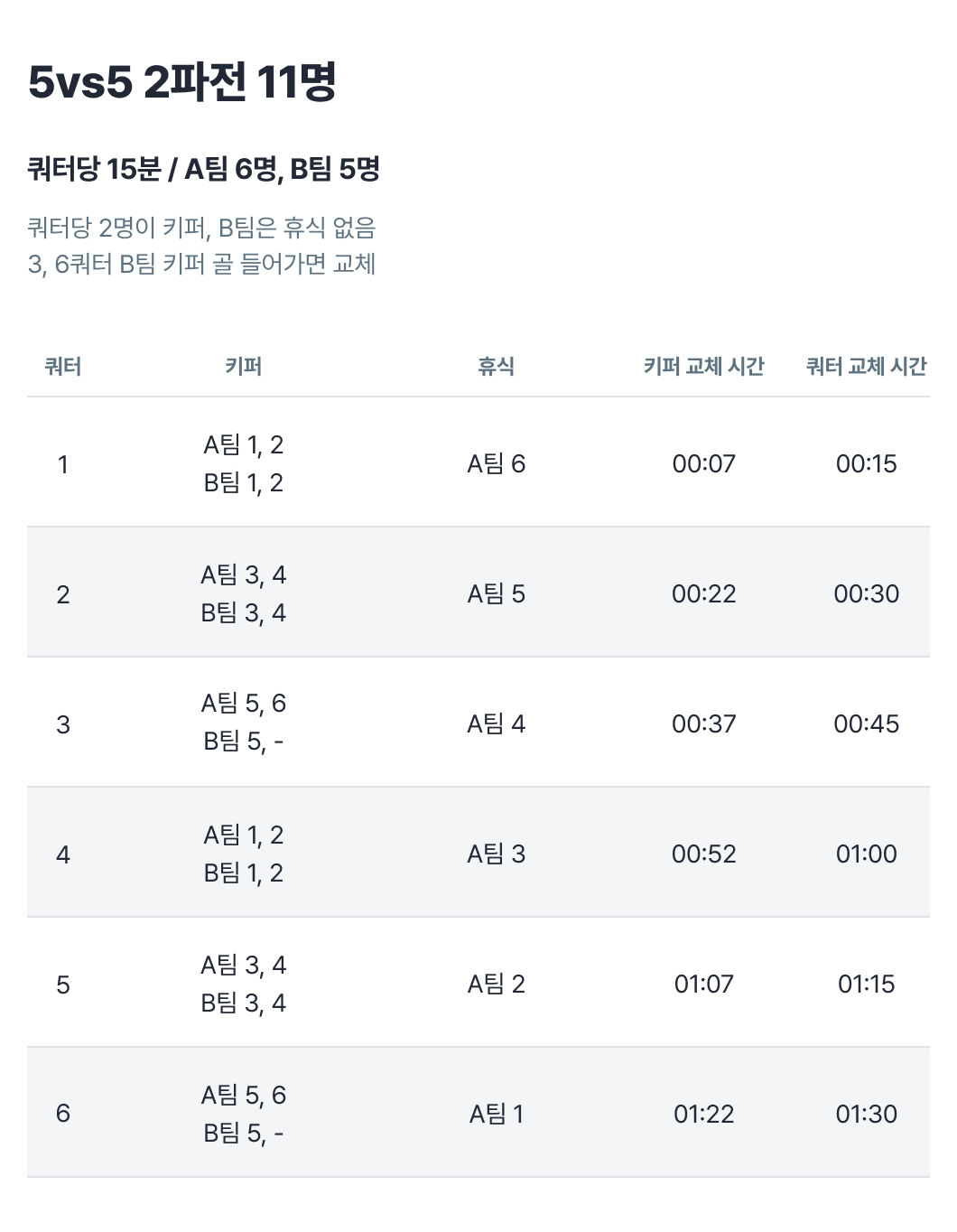This screenshot has width=957, height=1232.
Task: Select quarter swap time 01:15
Action: pyautogui.click(x=866, y=984)
